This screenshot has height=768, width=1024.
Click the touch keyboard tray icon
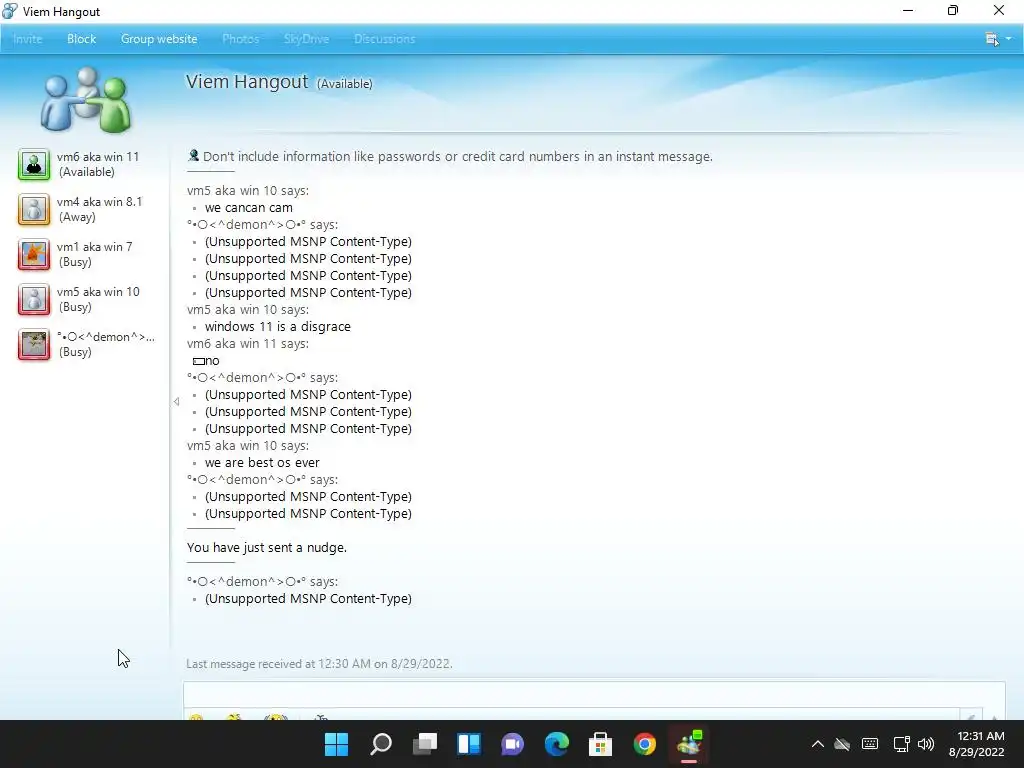tap(870, 744)
